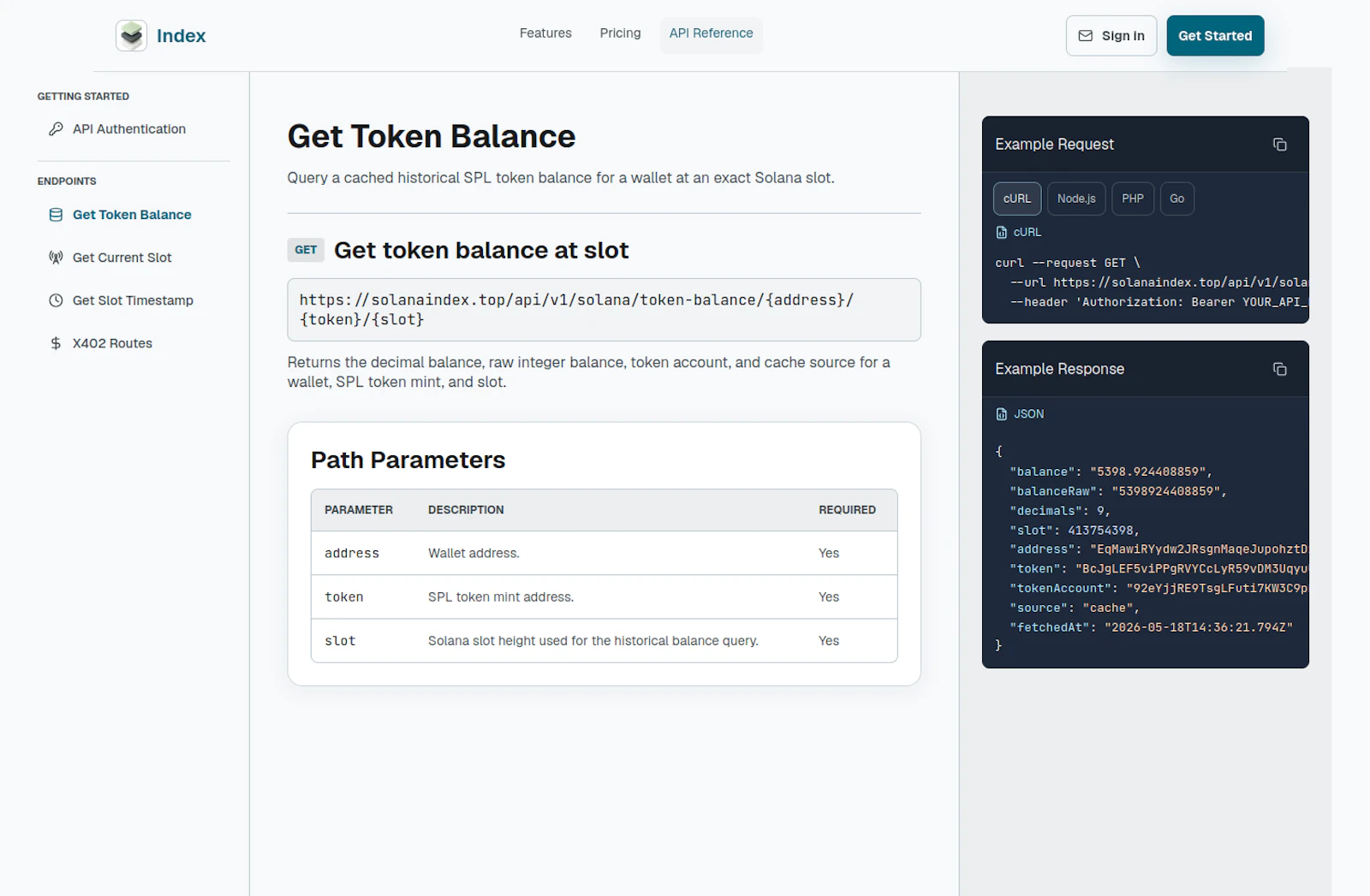Click the 'Get Token Balance' page title
The height and width of the screenshot is (896, 1370).
432,137
